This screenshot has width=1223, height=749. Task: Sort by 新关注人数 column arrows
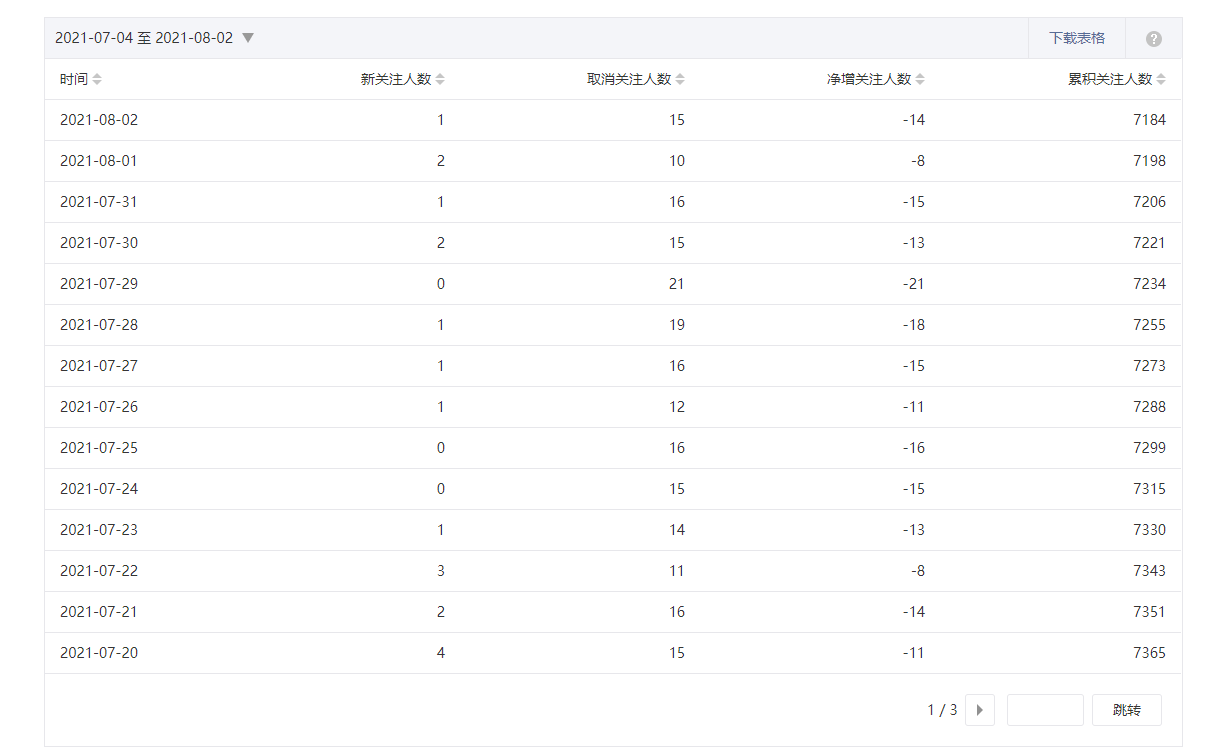(440, 79)
